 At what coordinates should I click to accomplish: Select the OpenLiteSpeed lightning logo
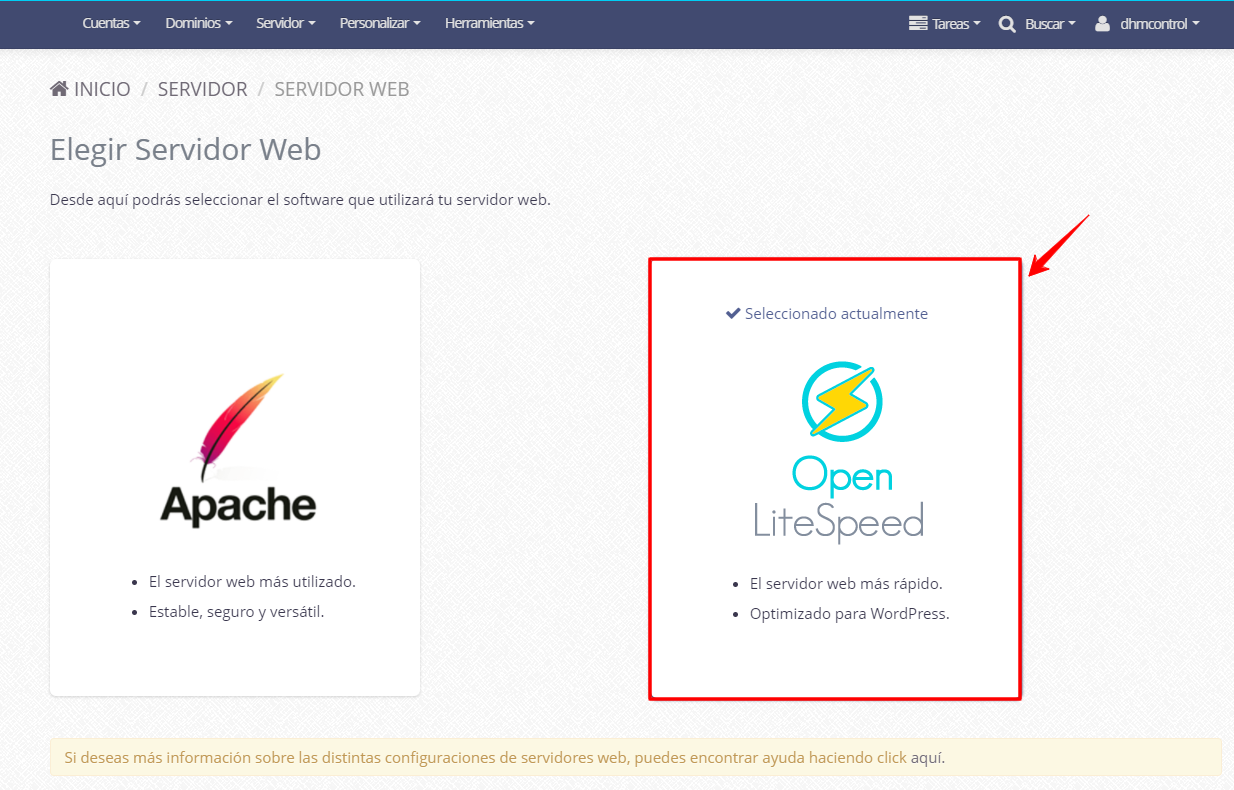point(842,400)
